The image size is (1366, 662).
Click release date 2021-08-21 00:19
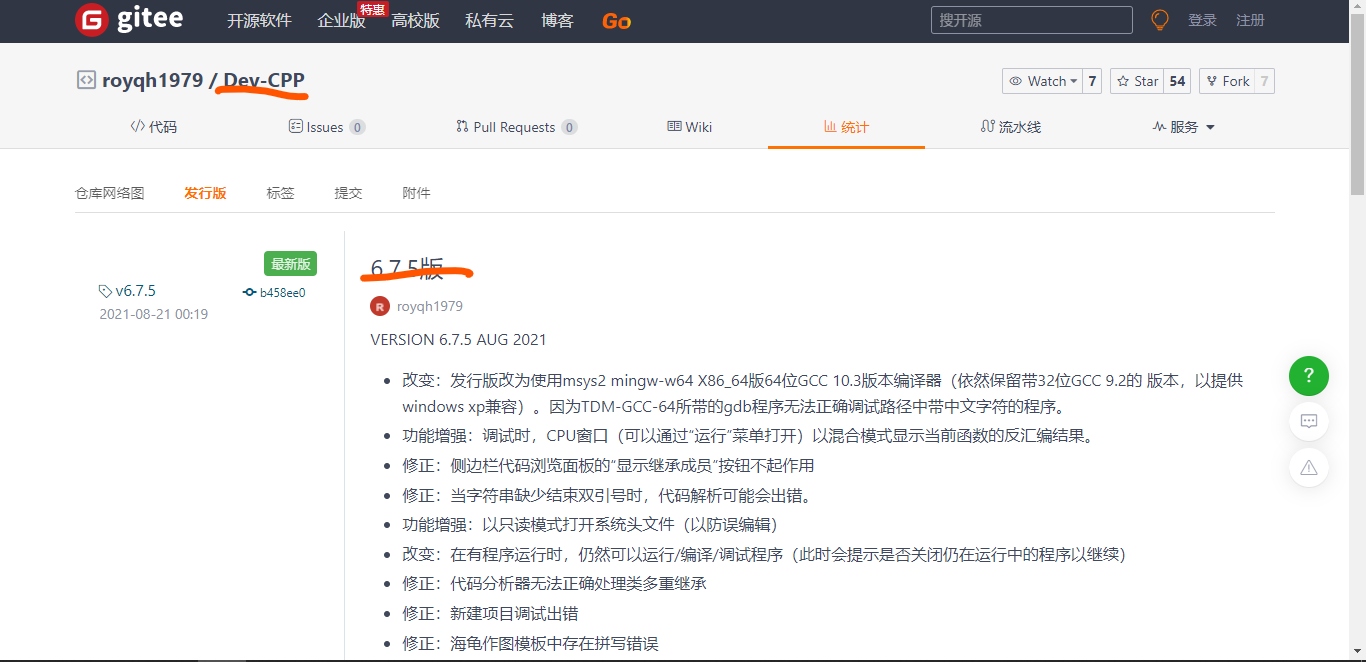[x=153, y=314]
